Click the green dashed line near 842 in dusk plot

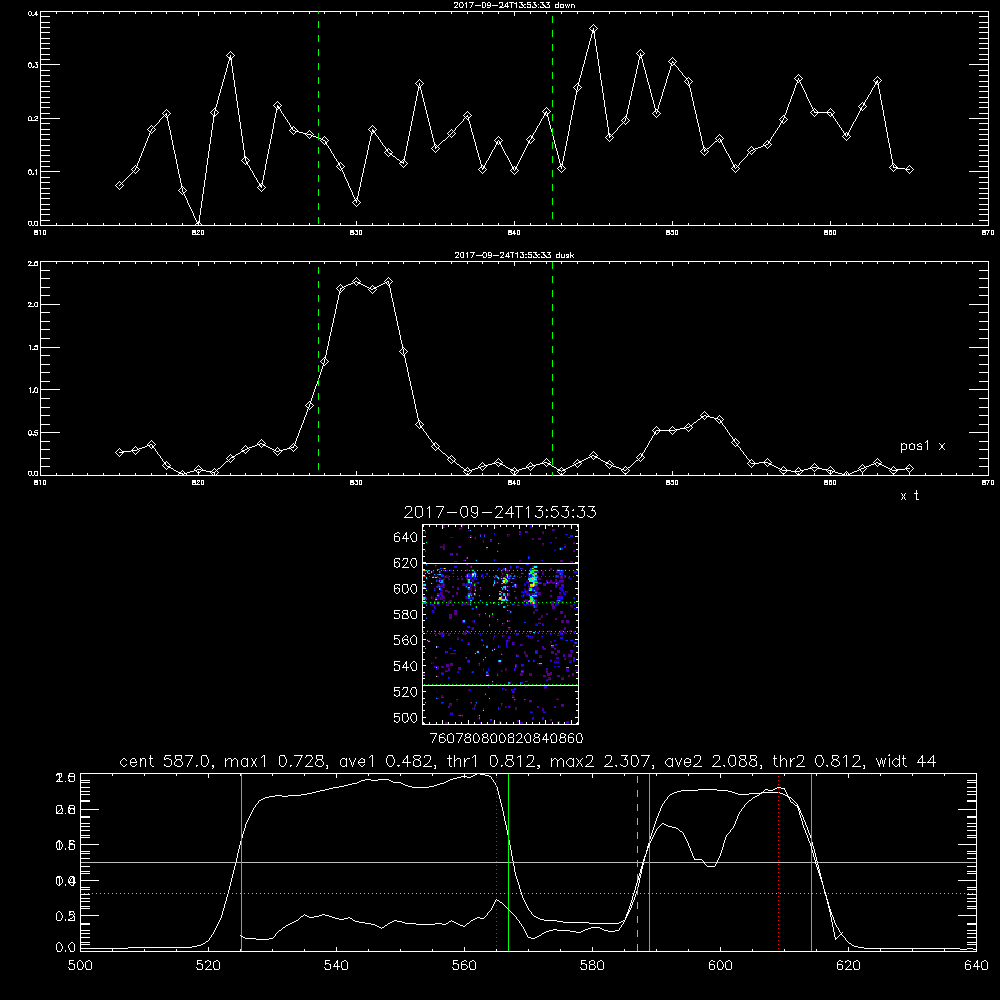pos(552,368)
